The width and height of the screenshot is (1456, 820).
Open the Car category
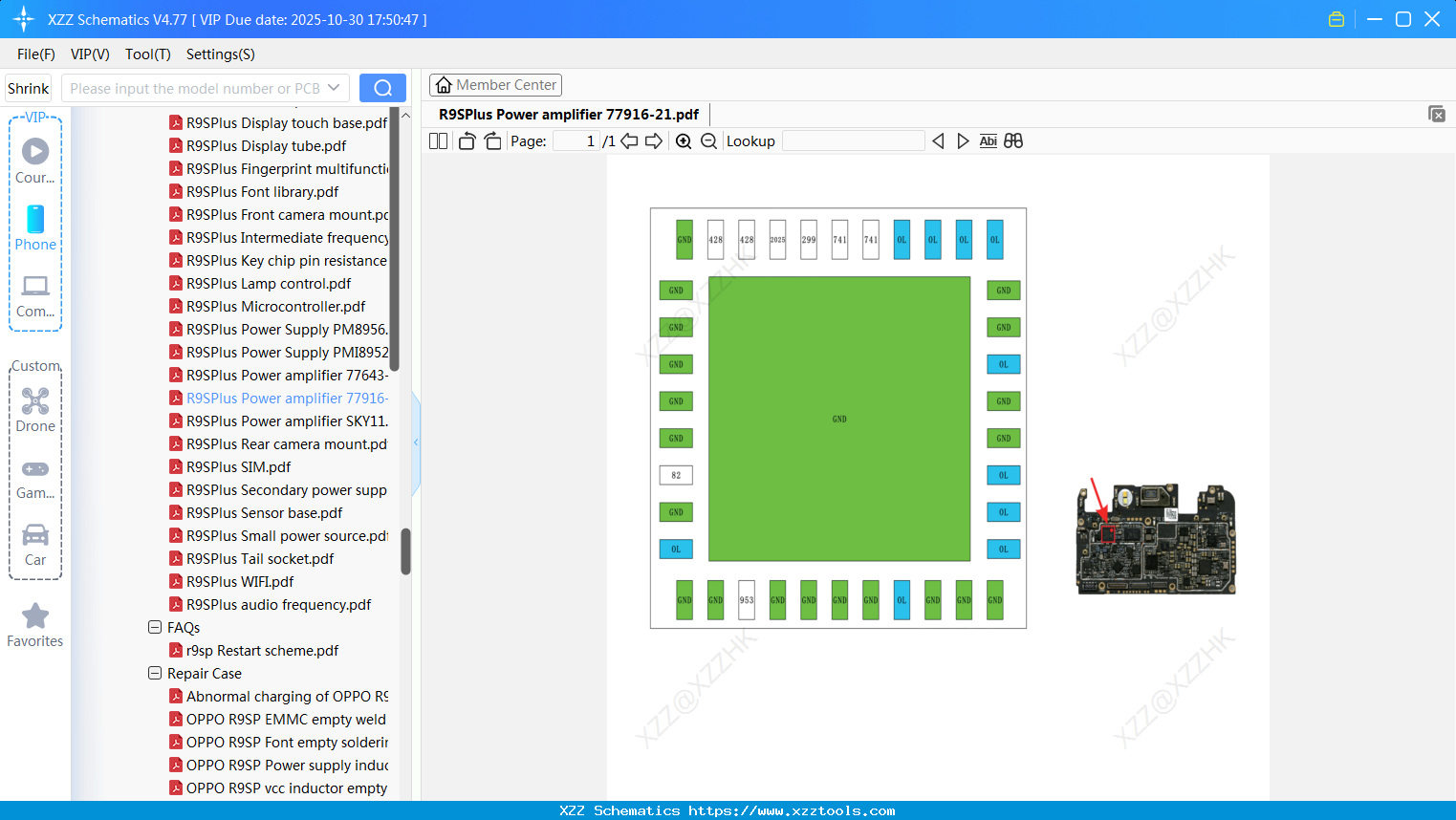pyautogui.click(x=35, y=544)
